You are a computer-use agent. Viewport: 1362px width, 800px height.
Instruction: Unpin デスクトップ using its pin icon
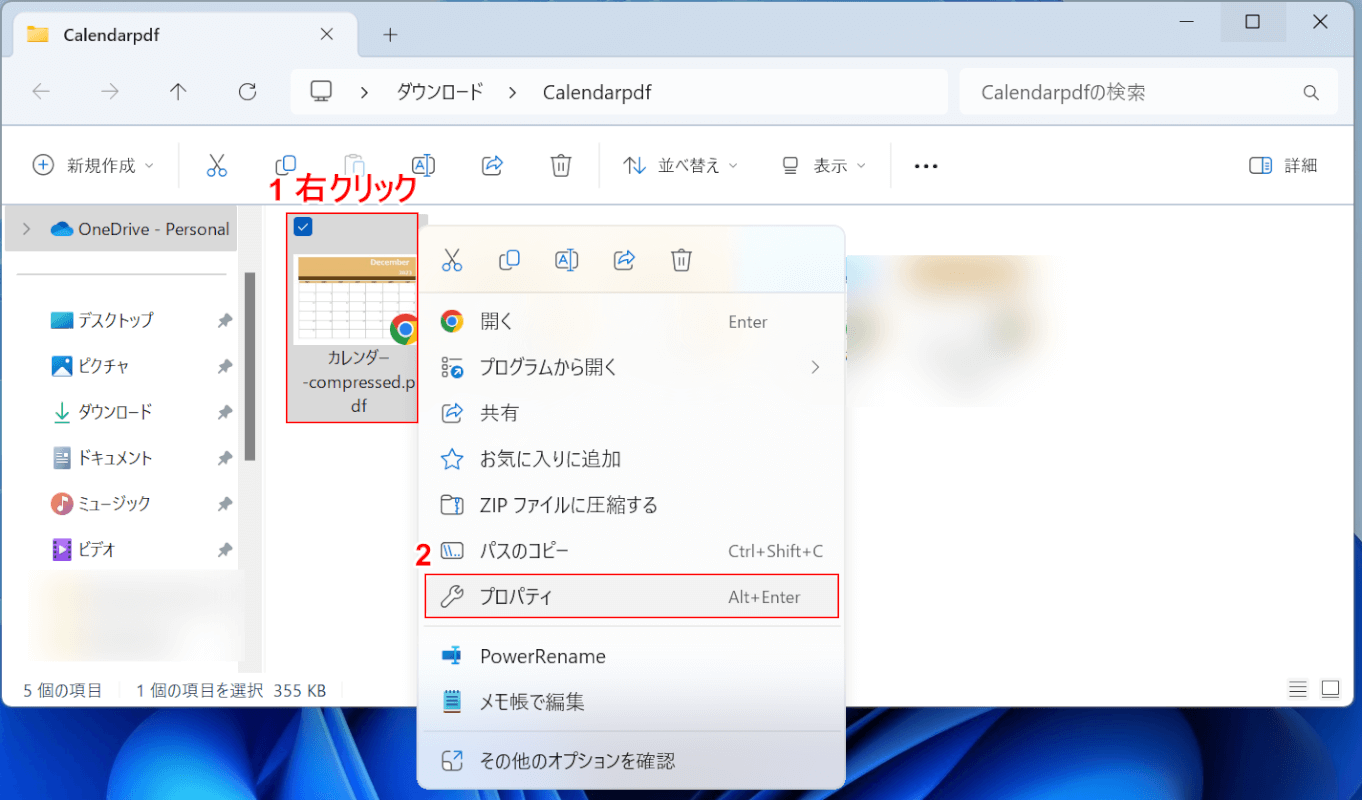[225, 321]
